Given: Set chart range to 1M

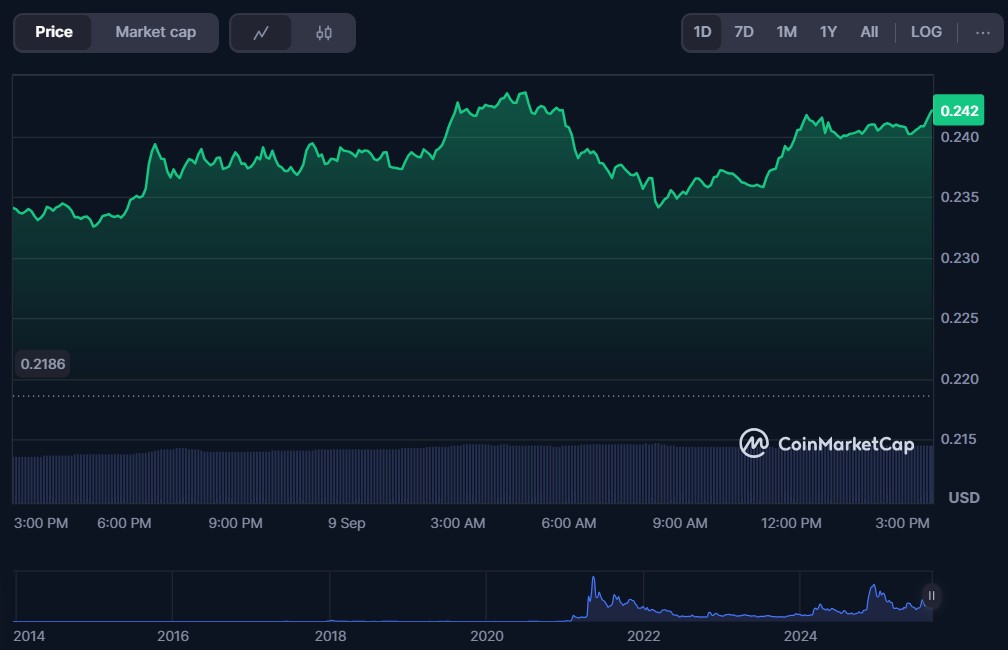Looking at the screenshot, I should tap(786, 32).
